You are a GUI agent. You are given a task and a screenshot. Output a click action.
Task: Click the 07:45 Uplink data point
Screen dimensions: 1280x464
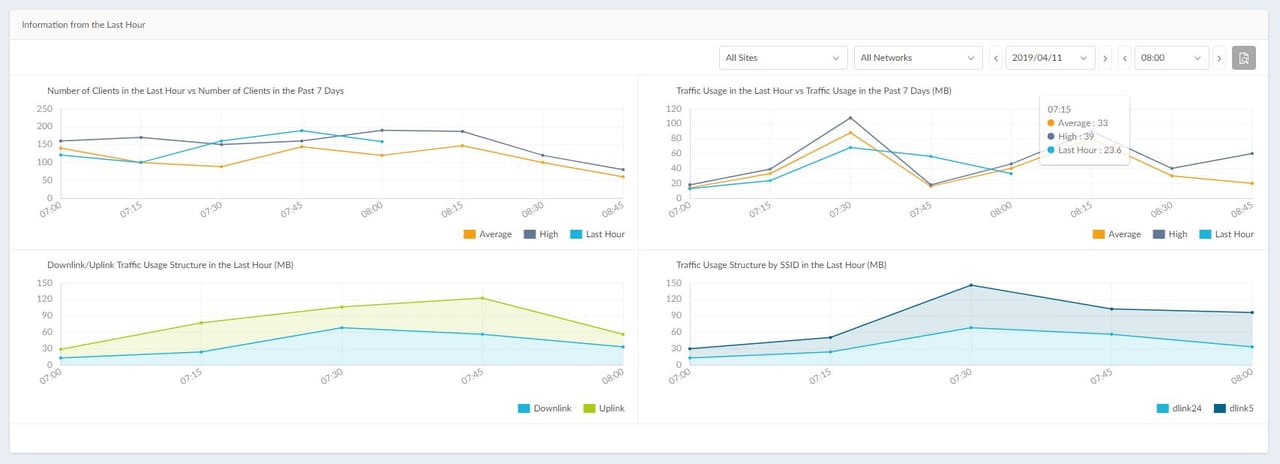[481, 298]
